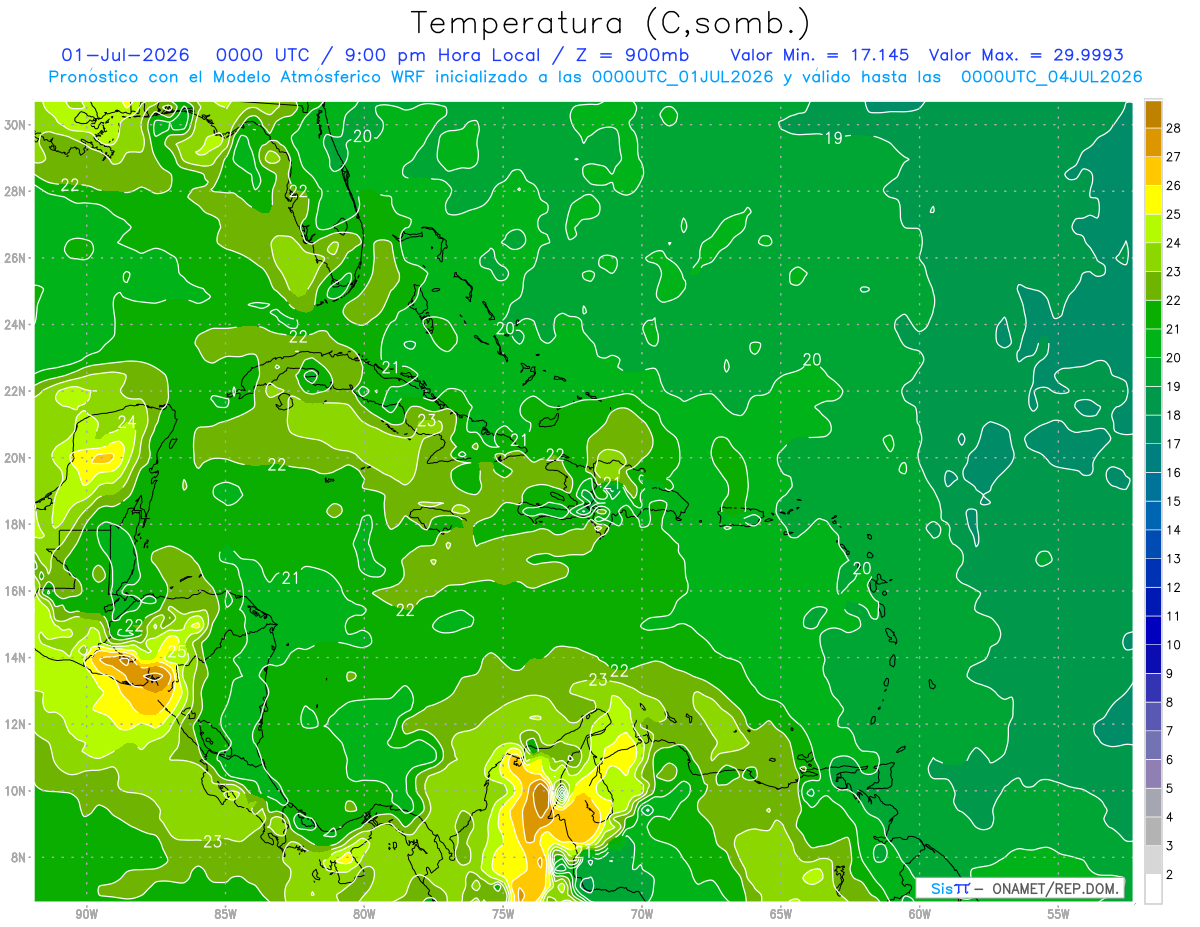
Task: Click the 'Valor Min. = 17.145' readout
Action: coord(819,55)
